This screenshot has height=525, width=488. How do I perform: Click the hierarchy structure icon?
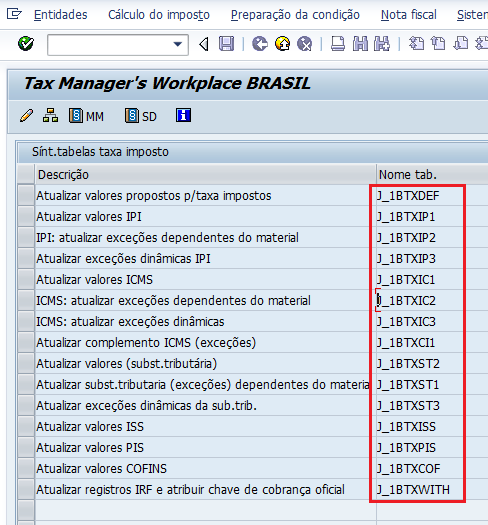(x=50, y=116)
